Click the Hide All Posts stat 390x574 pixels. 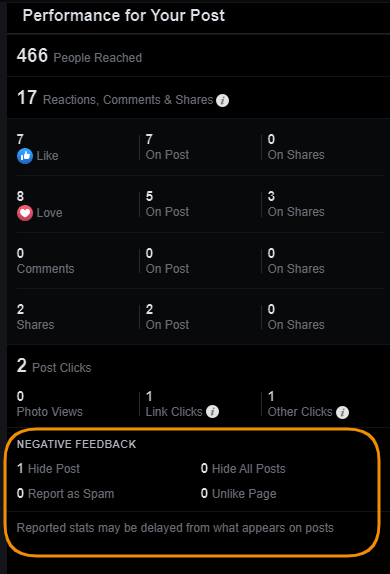point(243,469)
